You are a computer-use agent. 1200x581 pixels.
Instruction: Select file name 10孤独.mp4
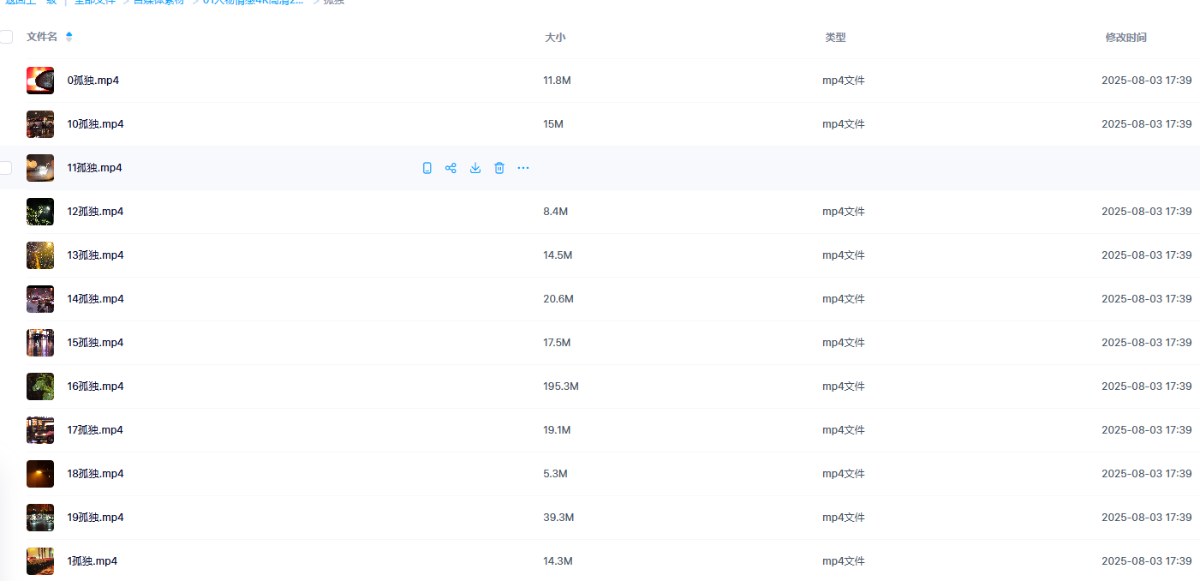coord(95,124)
